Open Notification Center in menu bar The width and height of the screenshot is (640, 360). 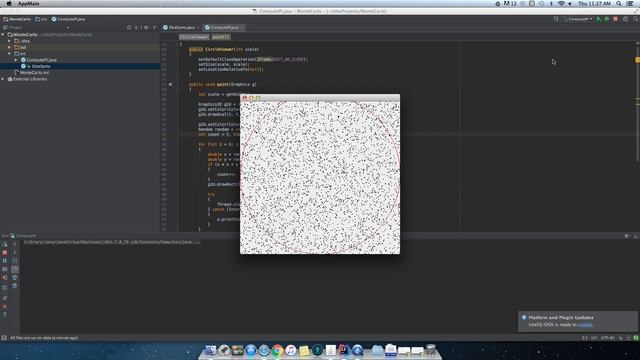point(631,4)
